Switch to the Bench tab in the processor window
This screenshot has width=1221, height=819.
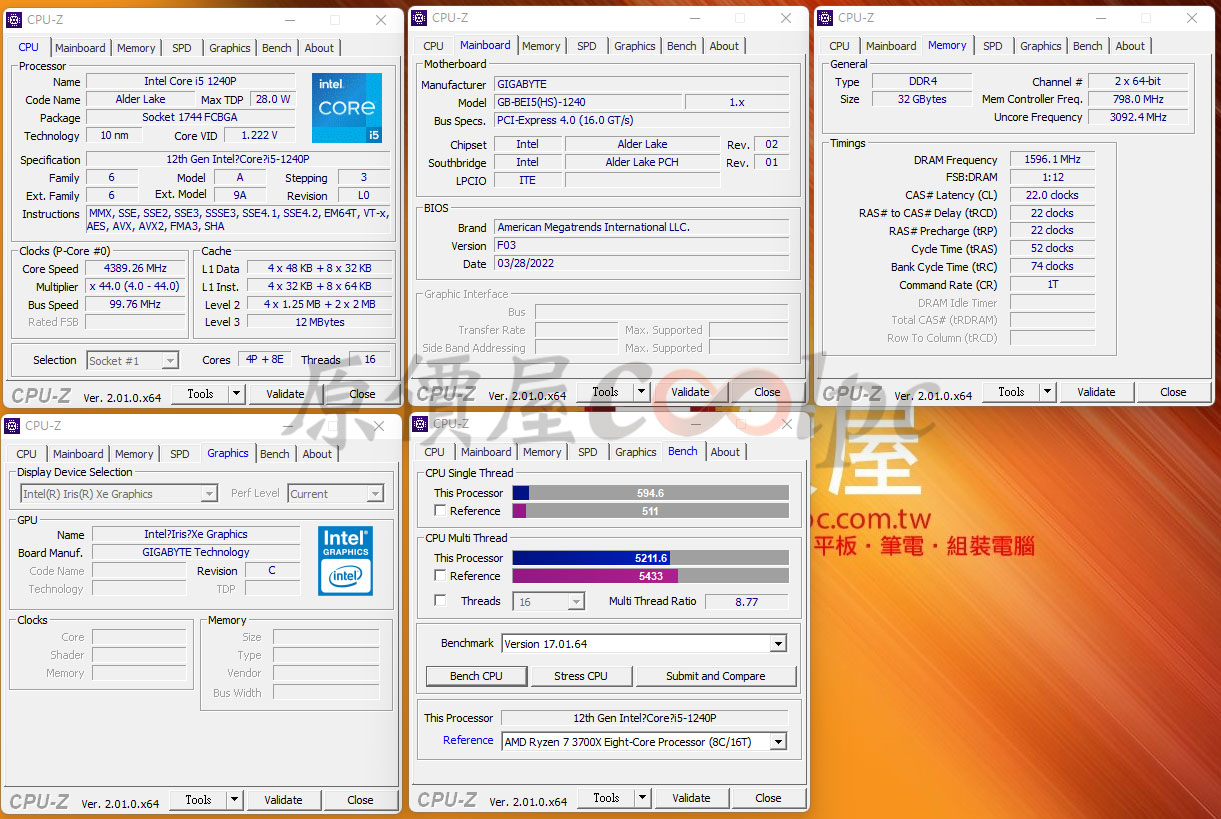point(277,48)
